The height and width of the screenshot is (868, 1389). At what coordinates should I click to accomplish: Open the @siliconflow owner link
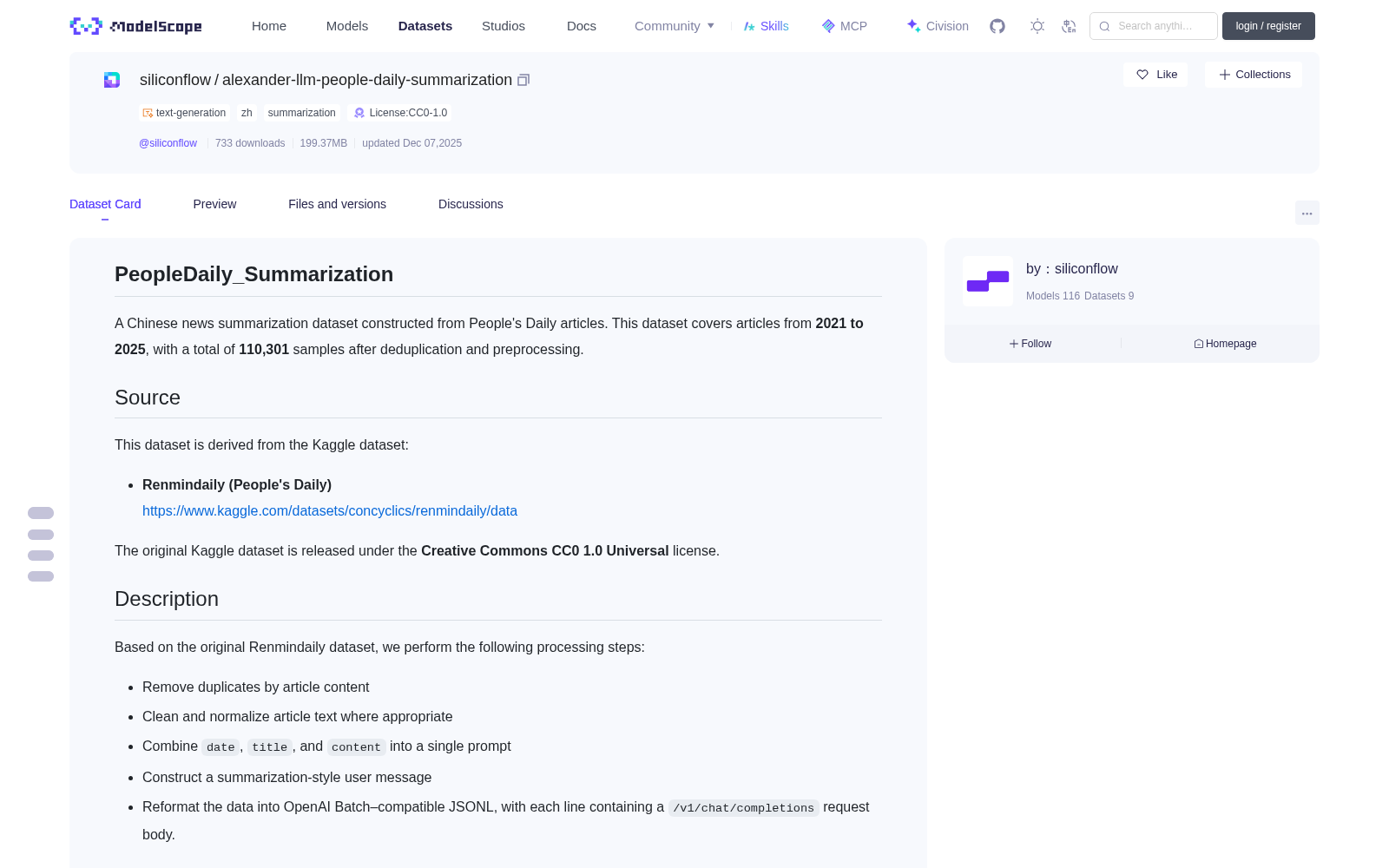[168, 143]
